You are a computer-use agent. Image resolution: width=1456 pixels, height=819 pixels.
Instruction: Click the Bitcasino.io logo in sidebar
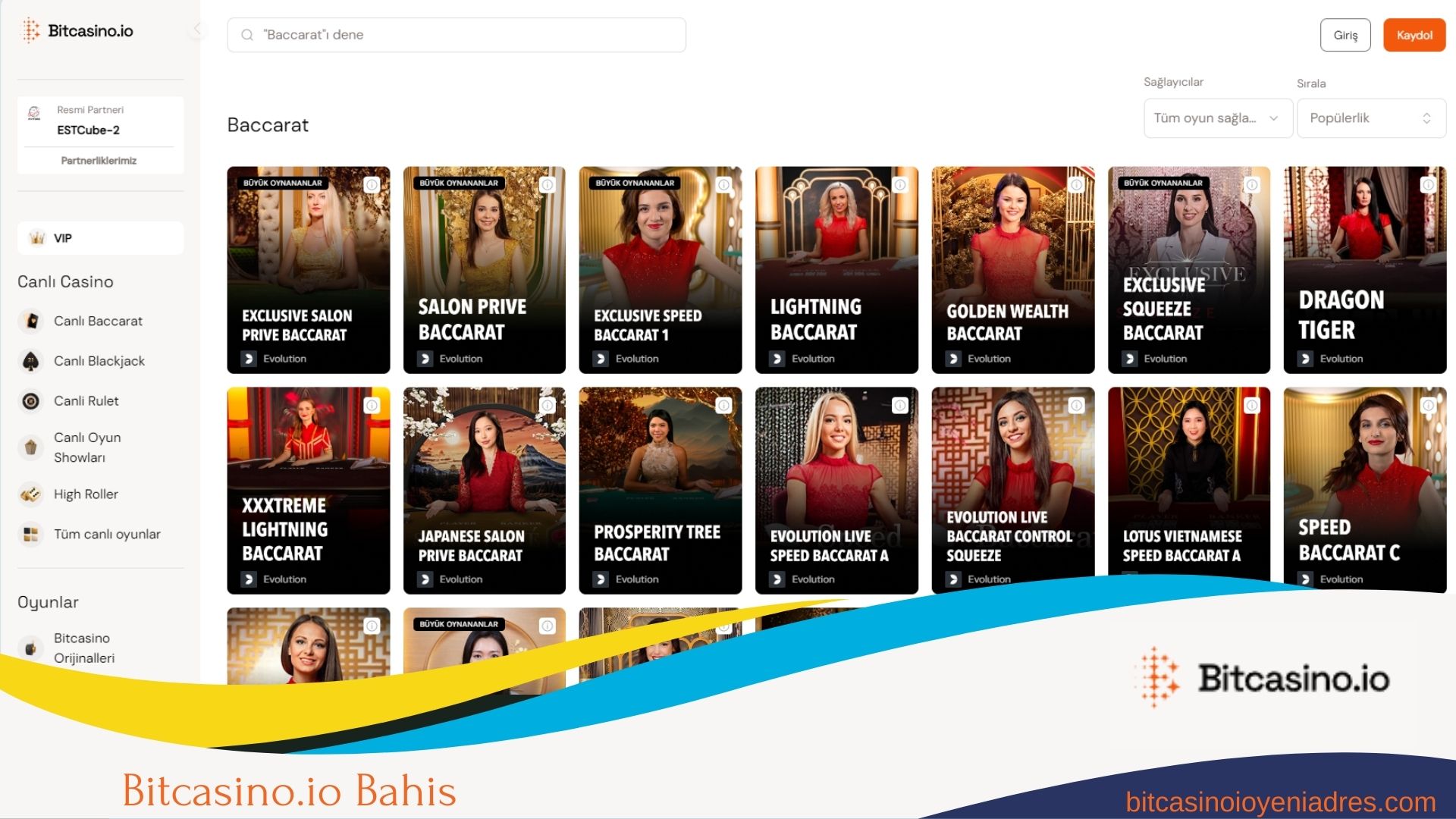(77, 31)
